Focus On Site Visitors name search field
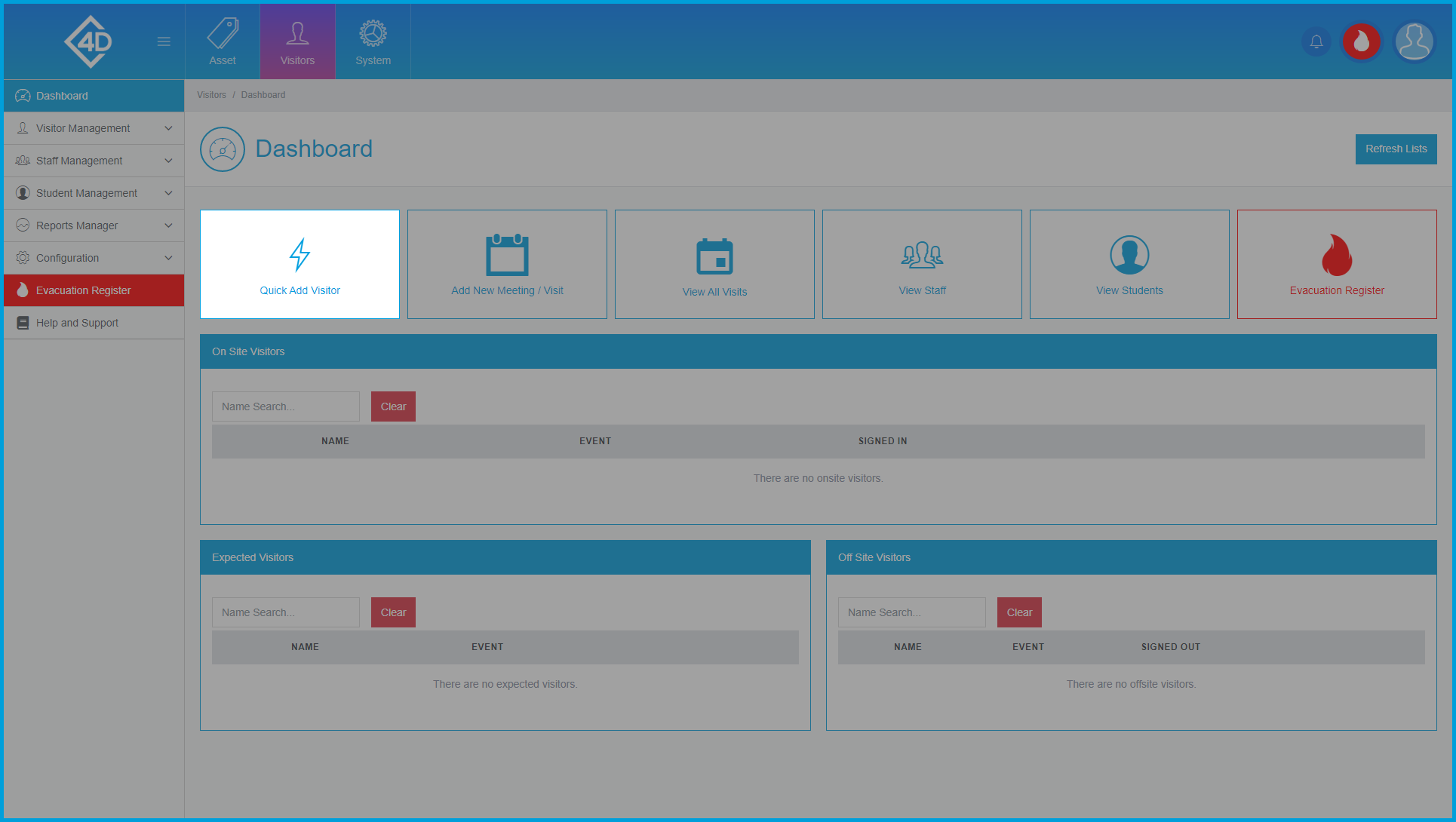Screen dimensions: 1456x822 pos(286,406)
